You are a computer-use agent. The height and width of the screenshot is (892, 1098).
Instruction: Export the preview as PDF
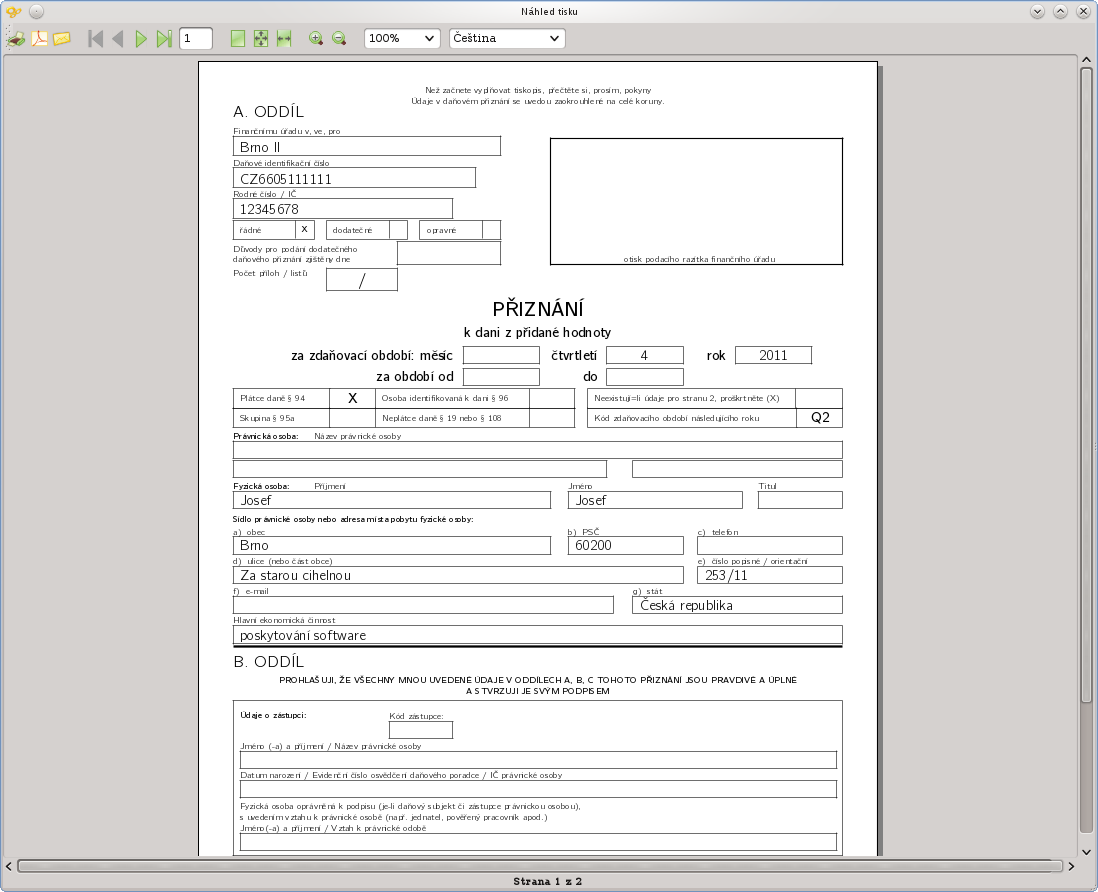tap(39, 39)
